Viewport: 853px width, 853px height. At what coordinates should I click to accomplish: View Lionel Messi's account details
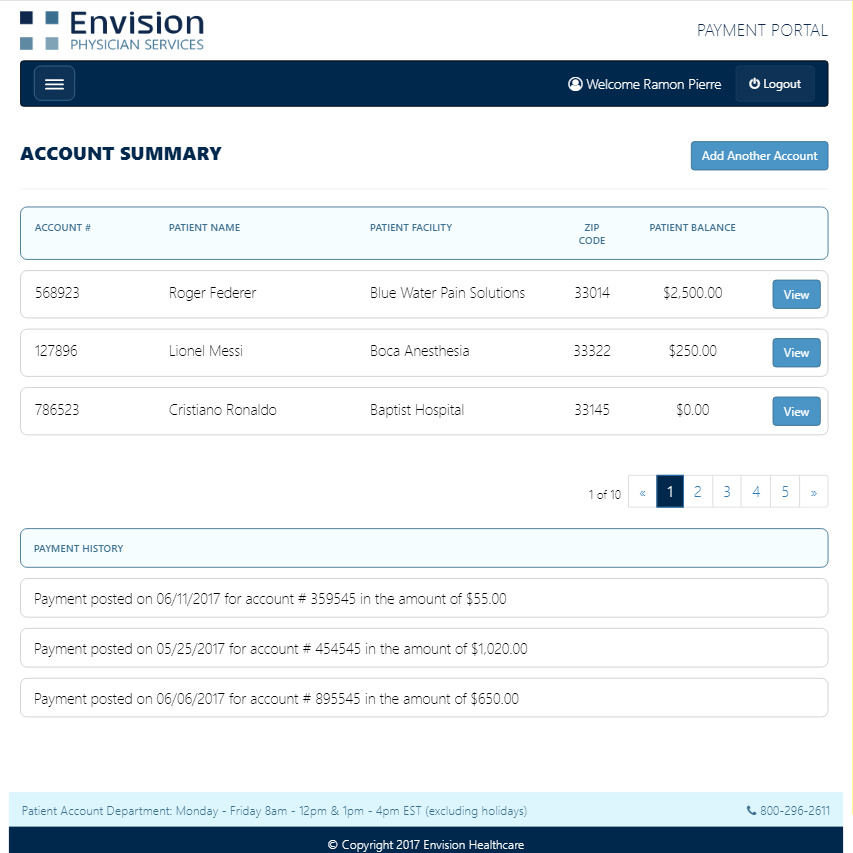click(x=796, y=353)
